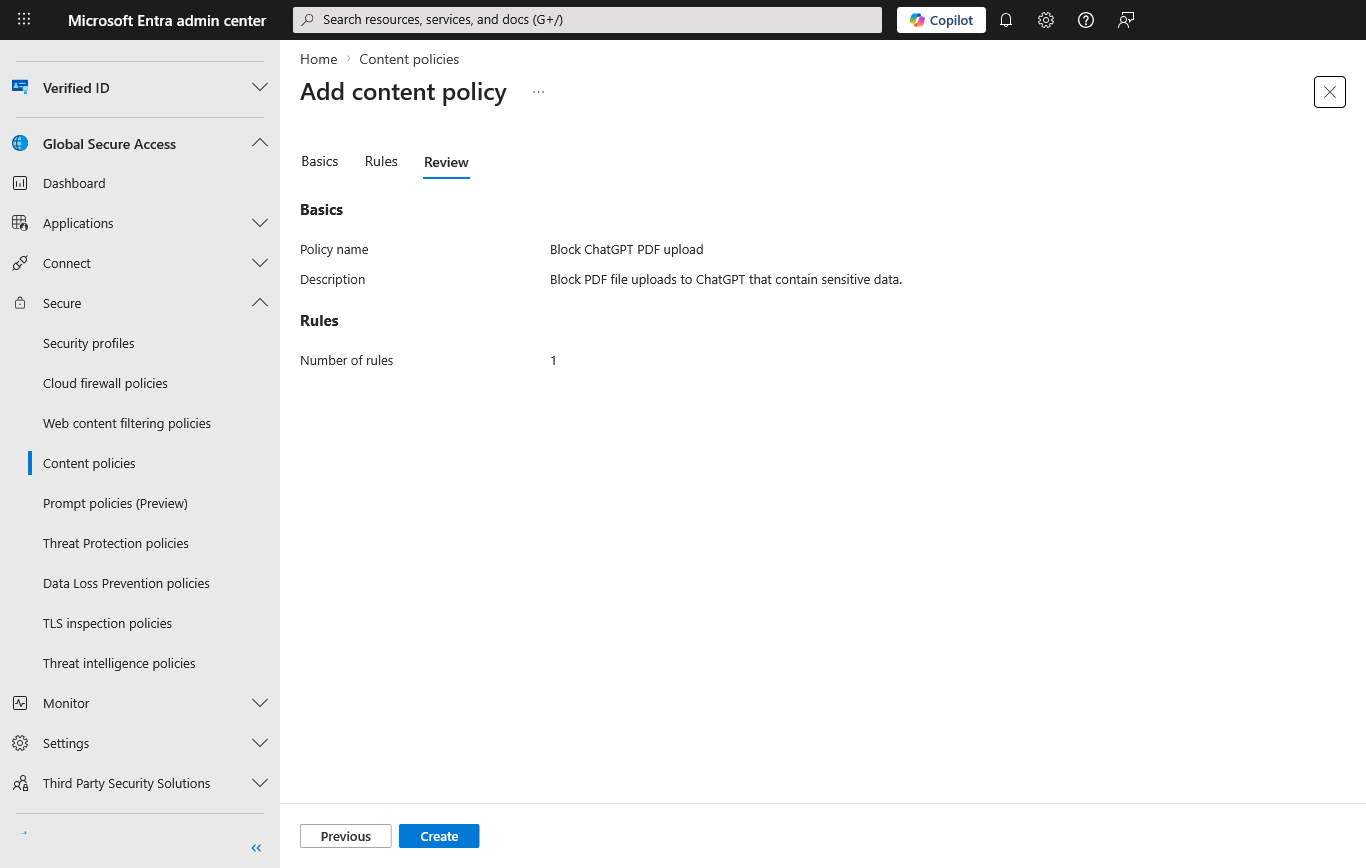Click Third Party Security Solutions icon
1366x868 pixels.
click(x=20, y=783)
